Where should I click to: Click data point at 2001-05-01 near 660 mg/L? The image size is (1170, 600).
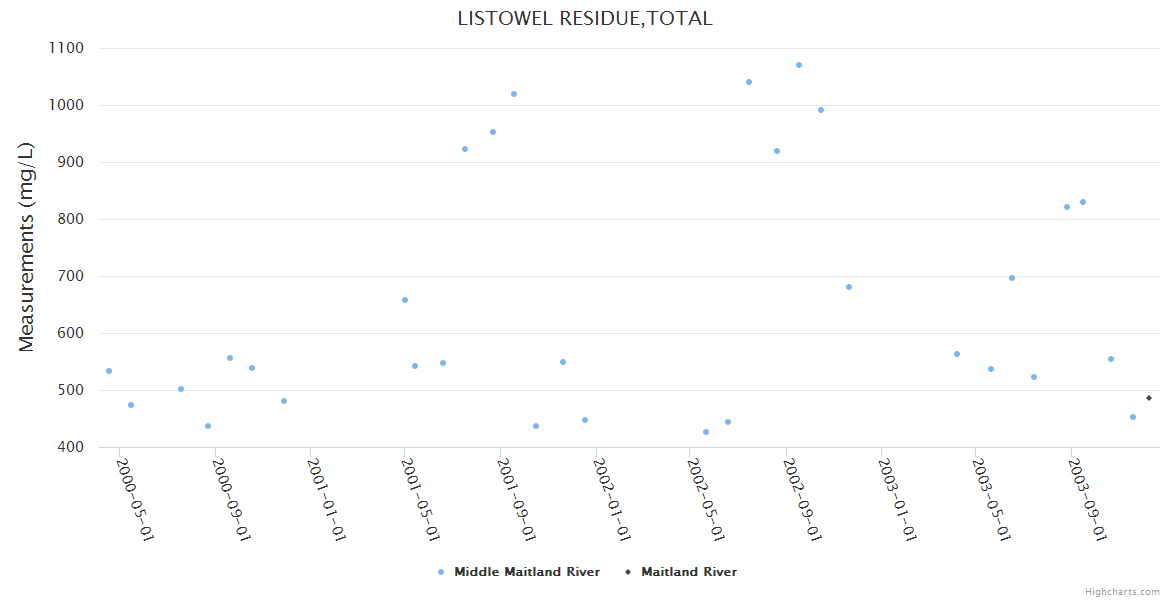click(x=405, y=300)
